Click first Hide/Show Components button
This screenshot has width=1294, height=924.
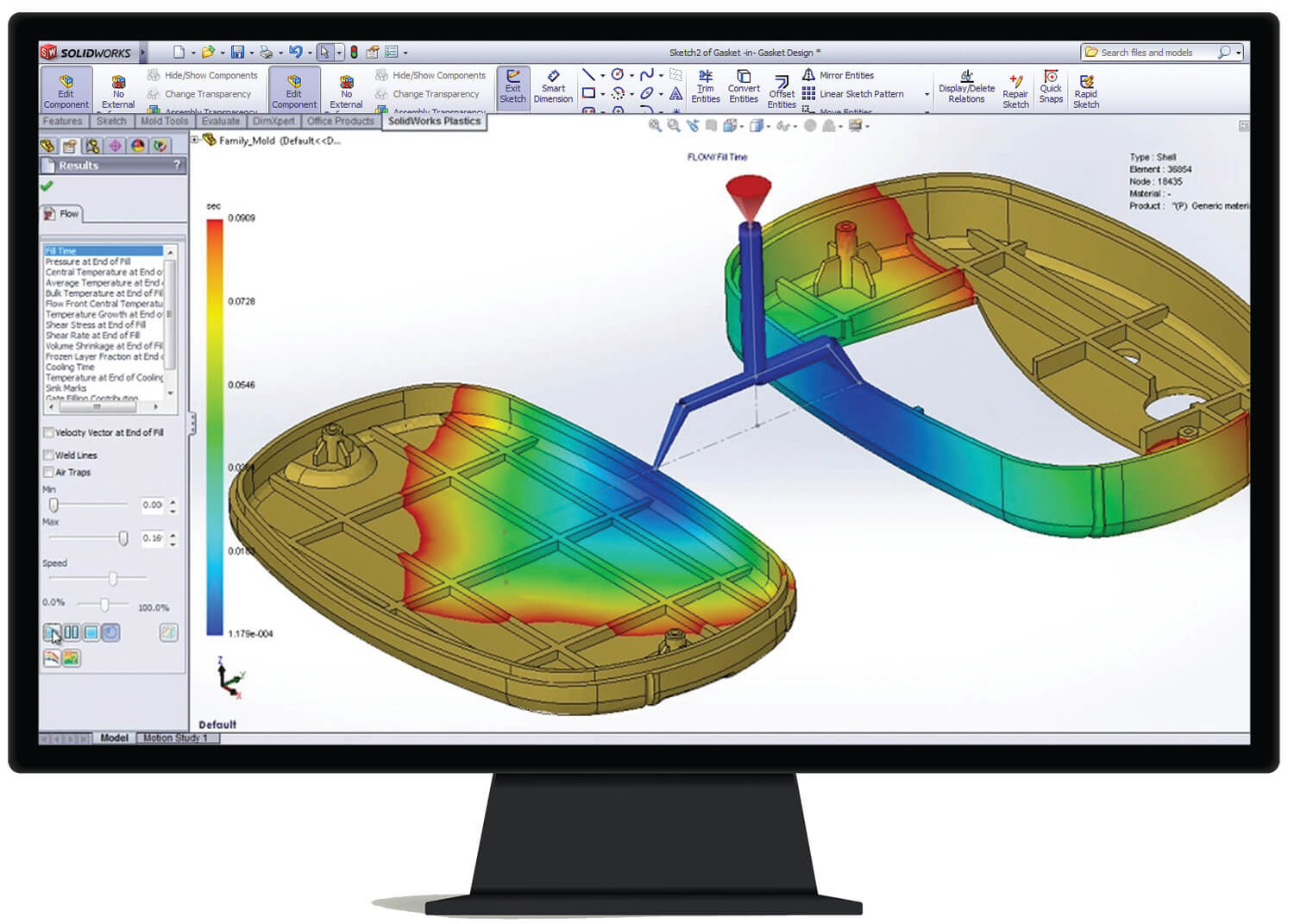pyautogui.click(x=202, y=75)
